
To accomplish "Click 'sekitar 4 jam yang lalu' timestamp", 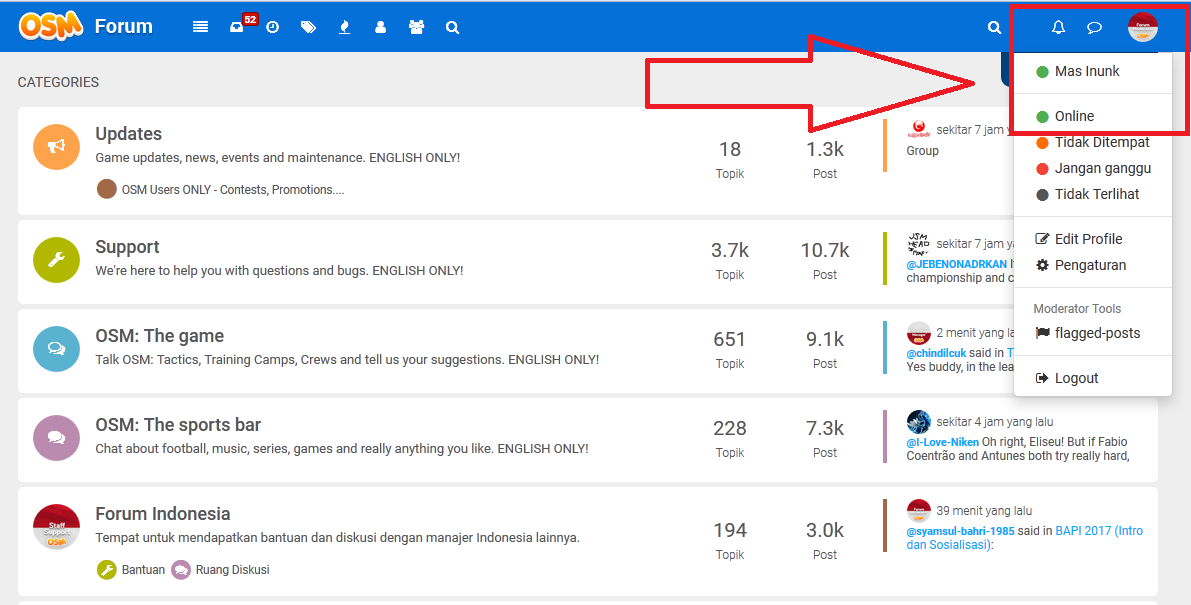I will pyautogui.click(x=994, y=421).
